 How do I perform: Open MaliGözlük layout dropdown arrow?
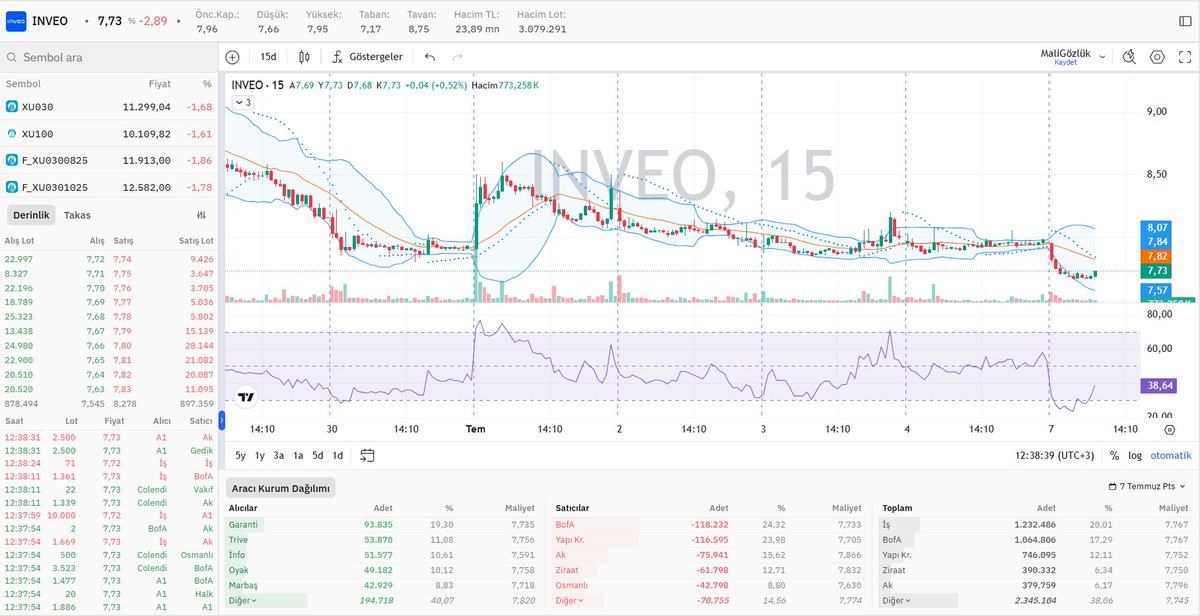[x=1102, y=57]
